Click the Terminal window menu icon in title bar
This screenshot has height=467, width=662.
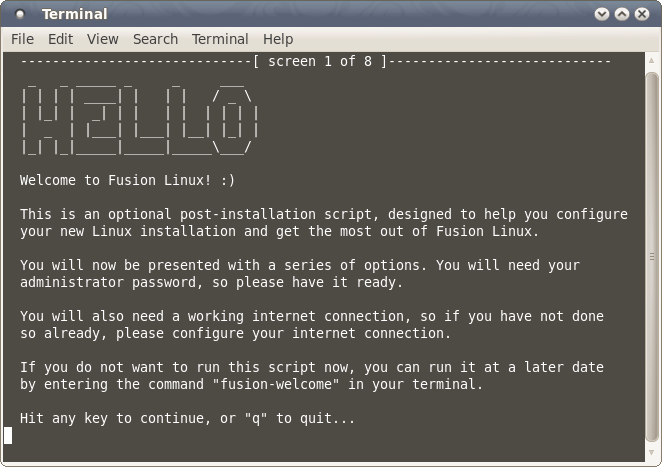pyautogui.click(x=20, y=14)
